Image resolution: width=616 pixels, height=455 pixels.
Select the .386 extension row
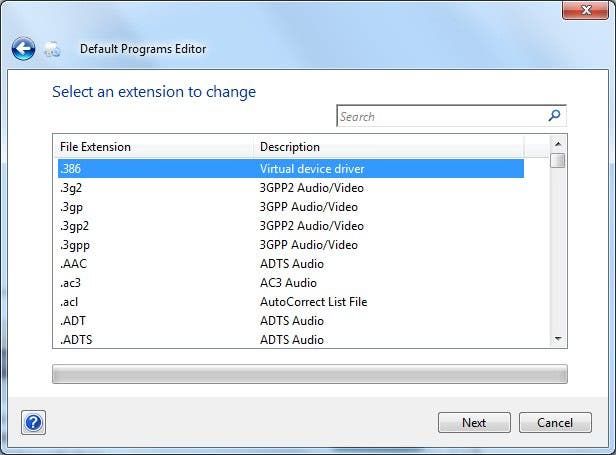(291, 169)
